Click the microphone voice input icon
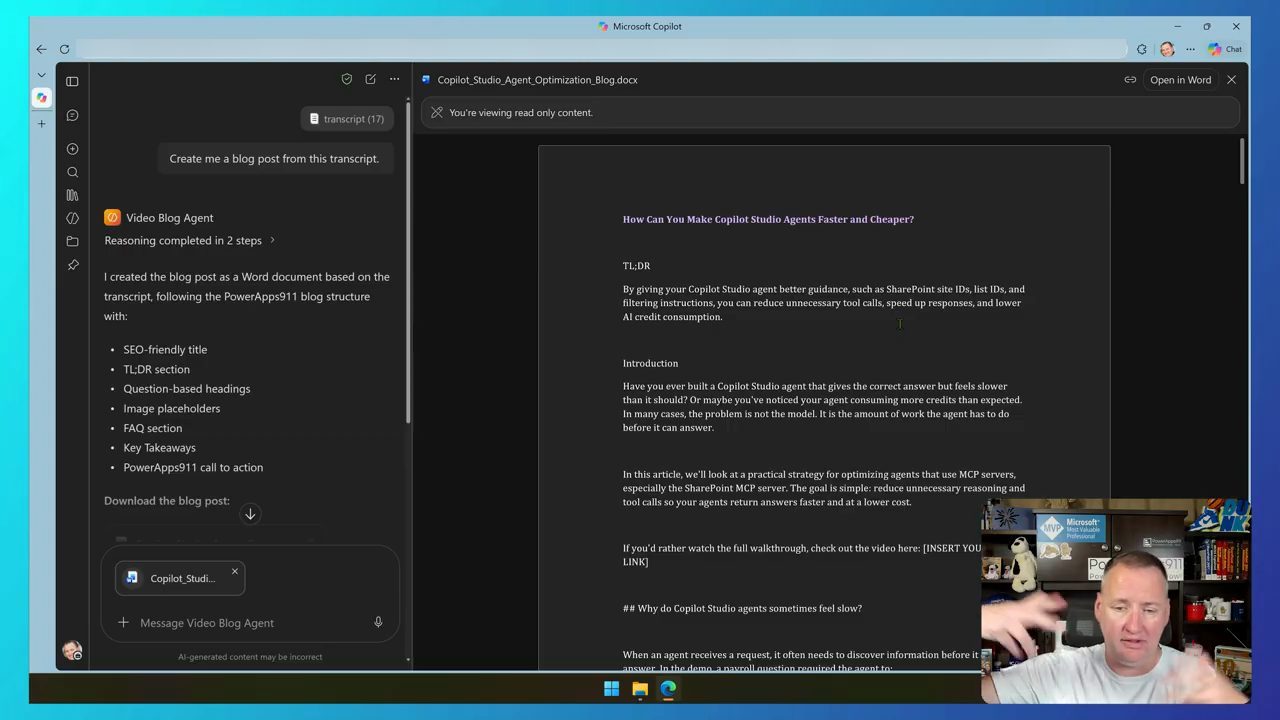 tap(378, 622)
